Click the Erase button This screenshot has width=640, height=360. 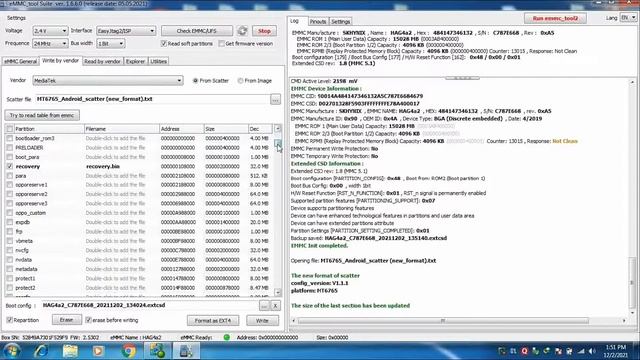pyautogui.click(x=67, y=320)
